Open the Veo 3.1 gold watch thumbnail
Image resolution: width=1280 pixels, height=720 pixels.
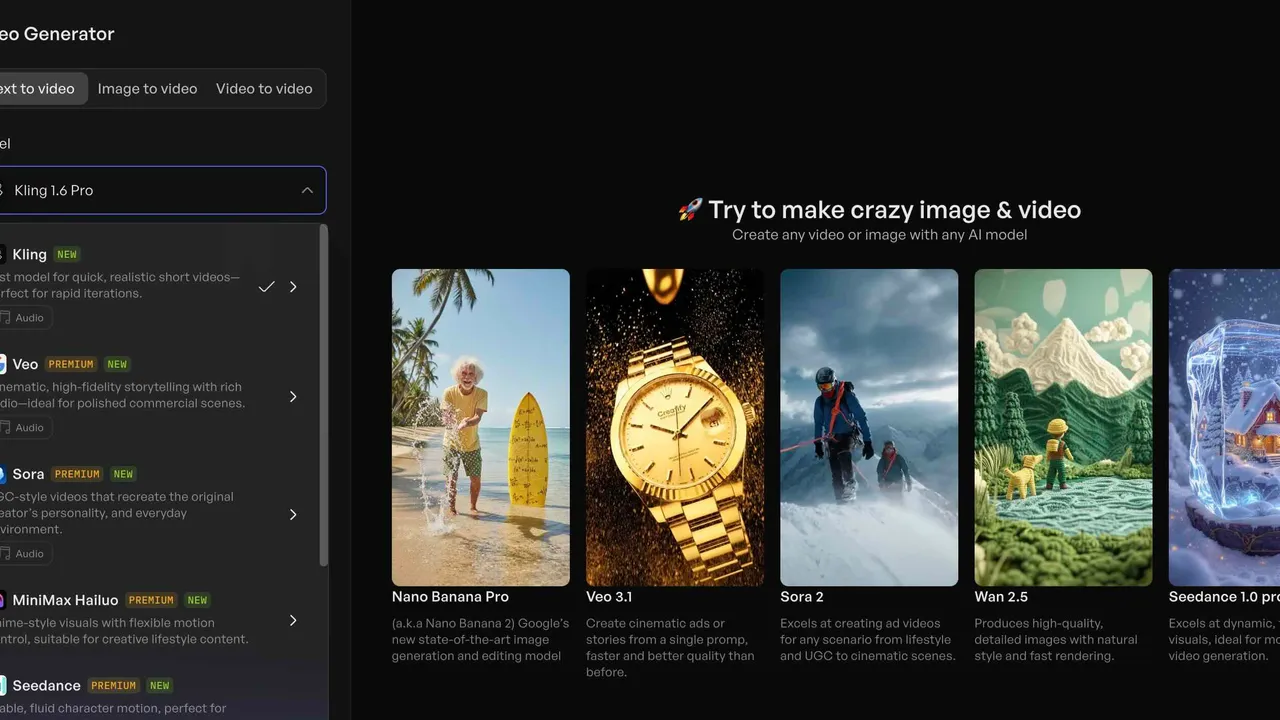click(x=675, y=427)
